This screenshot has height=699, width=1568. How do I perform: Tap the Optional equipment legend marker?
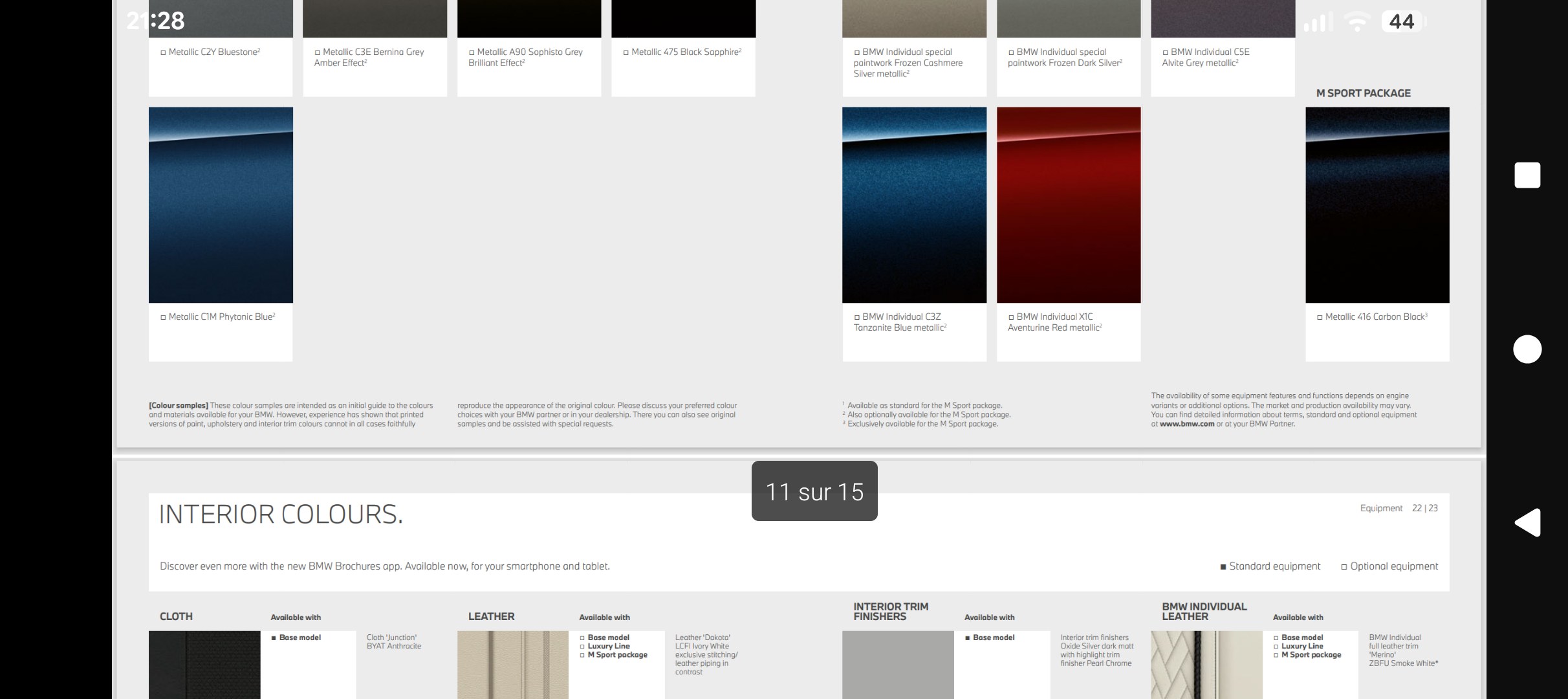pyautogui.click(x=1344, y=567)
